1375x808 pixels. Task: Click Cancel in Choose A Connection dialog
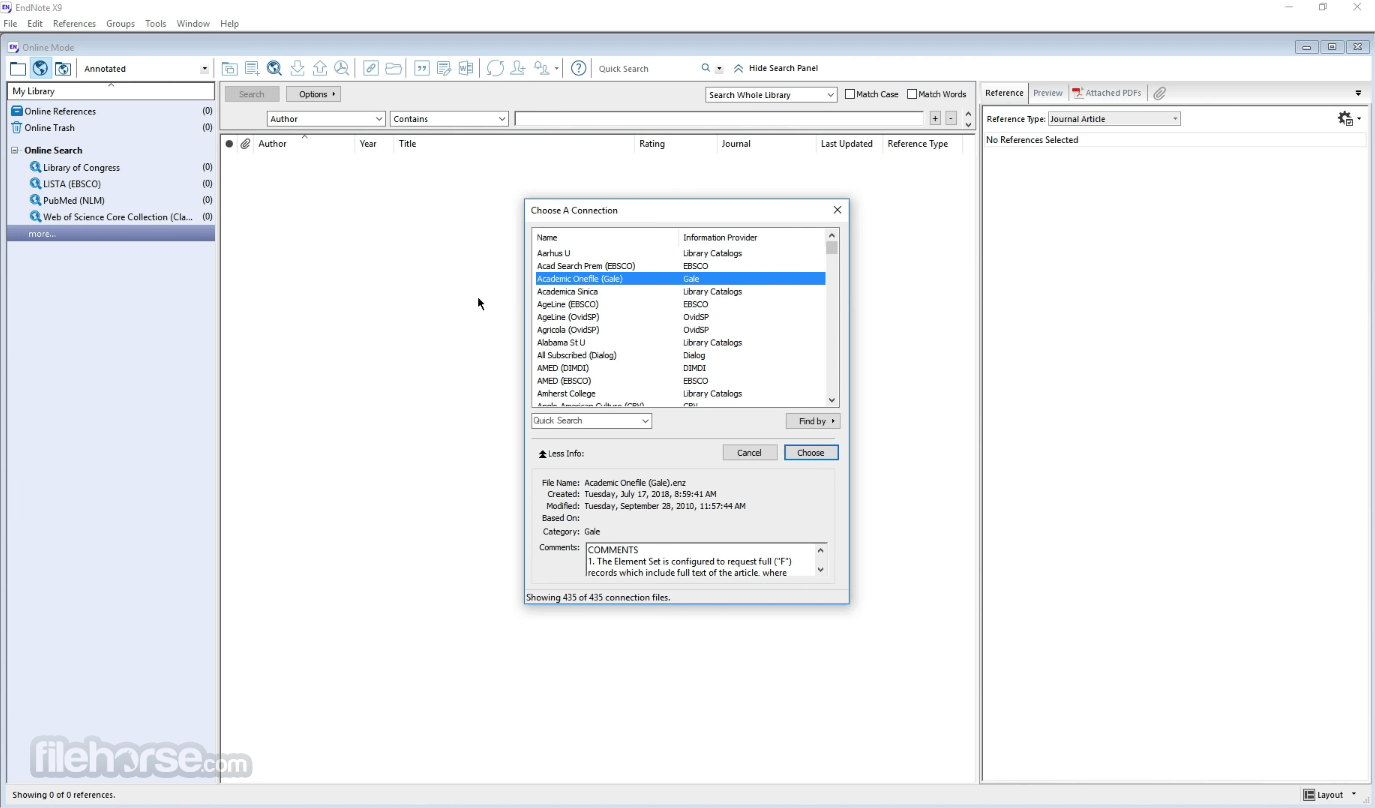750,453
